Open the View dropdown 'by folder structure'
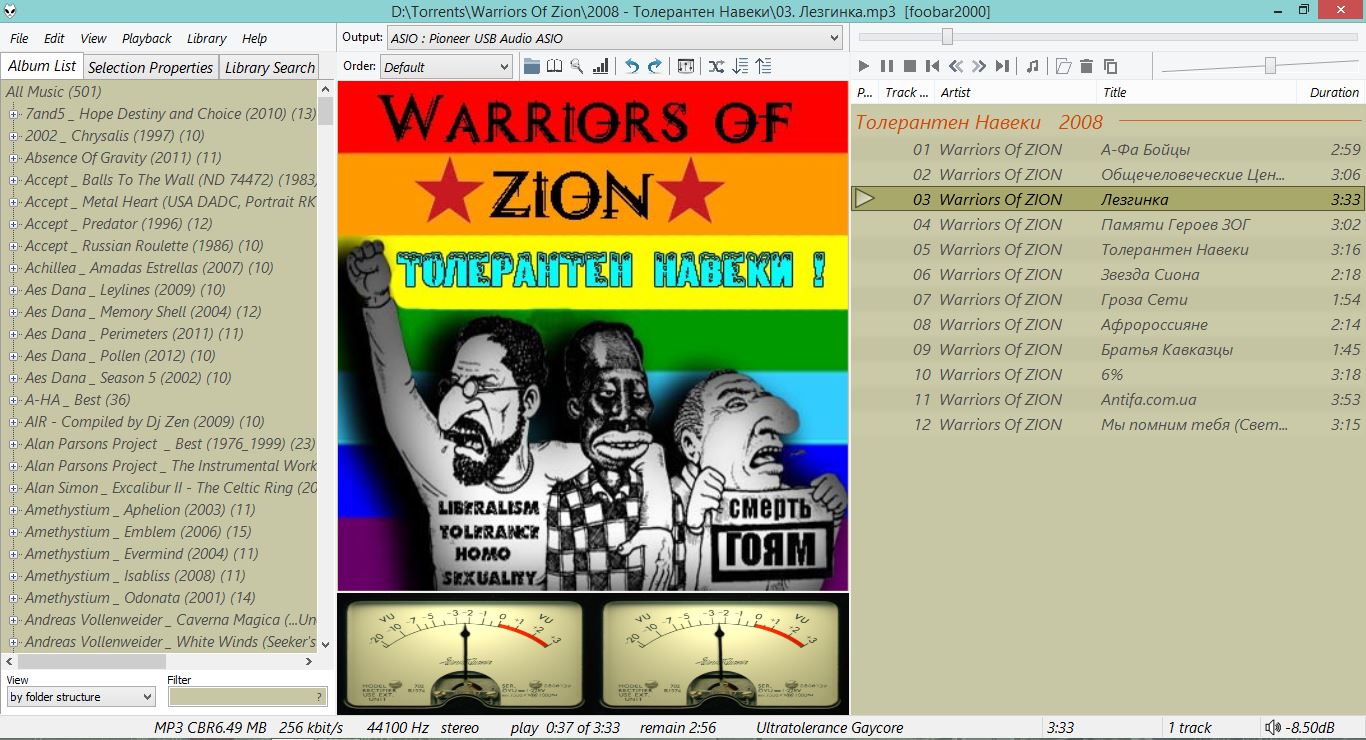 point(81,697)
